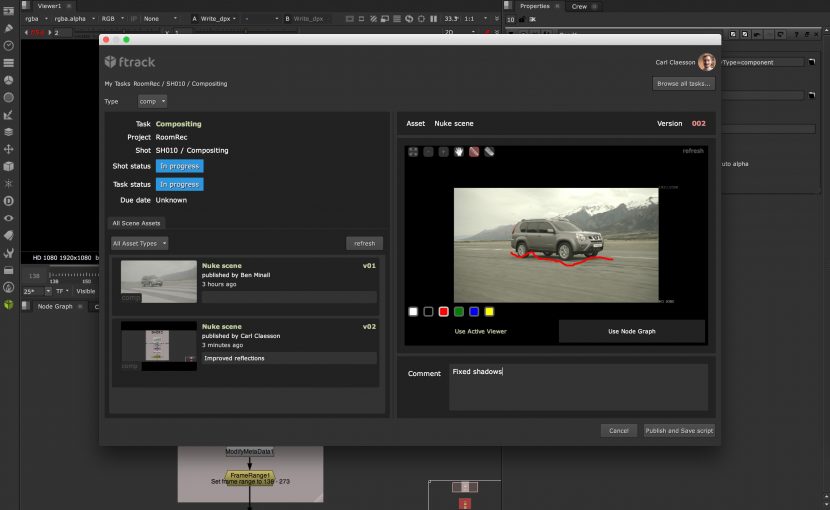The width and height of the screenshot is (830, 510).
Task: Open the Image nodes menu in Nuke toolbar
Action: coord(8,11)
